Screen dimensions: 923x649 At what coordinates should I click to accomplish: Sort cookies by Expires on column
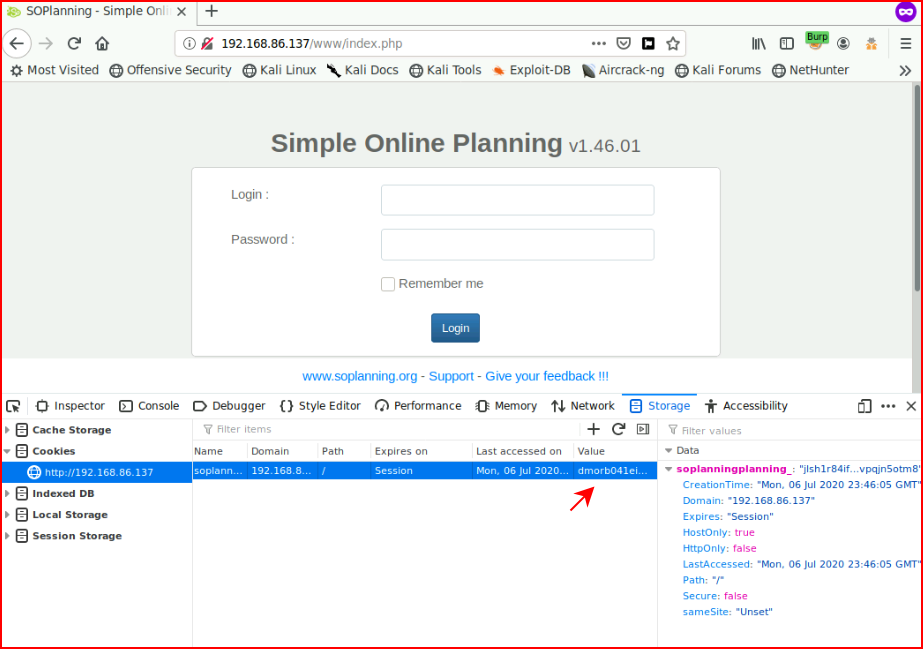click(x=421, y=451)
